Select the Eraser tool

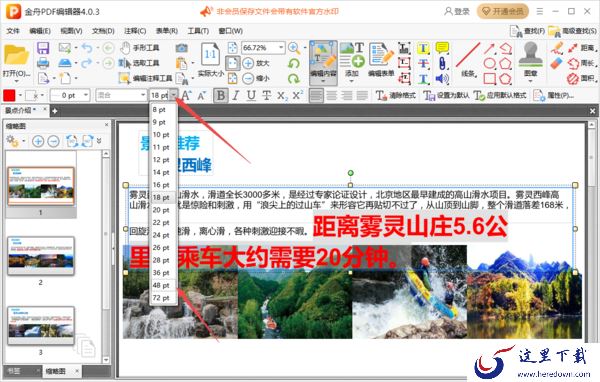557,63
